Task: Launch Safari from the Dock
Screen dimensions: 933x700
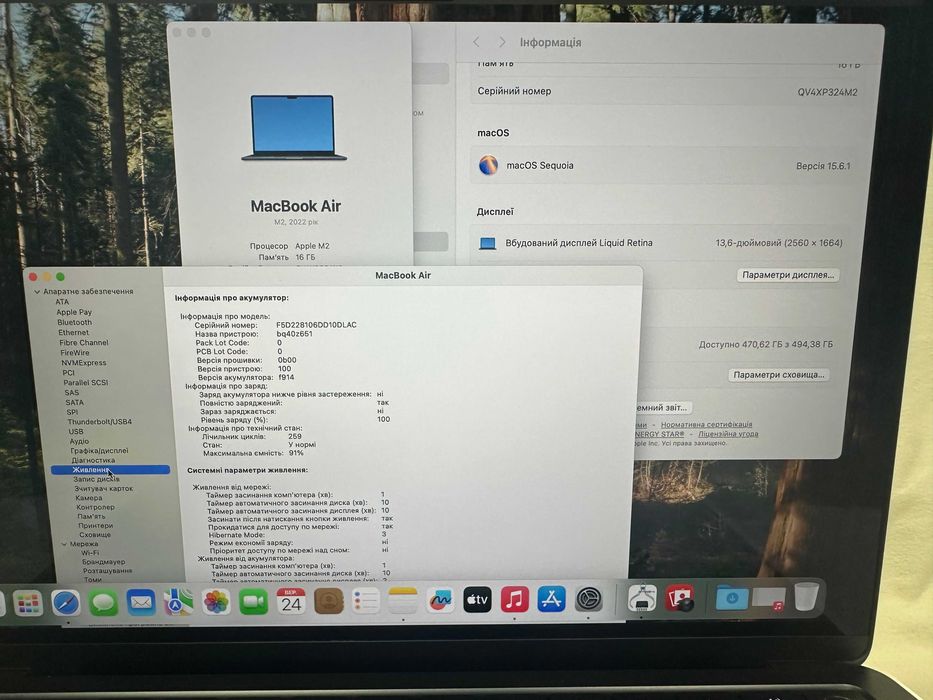Action: (x=65, y=603)
